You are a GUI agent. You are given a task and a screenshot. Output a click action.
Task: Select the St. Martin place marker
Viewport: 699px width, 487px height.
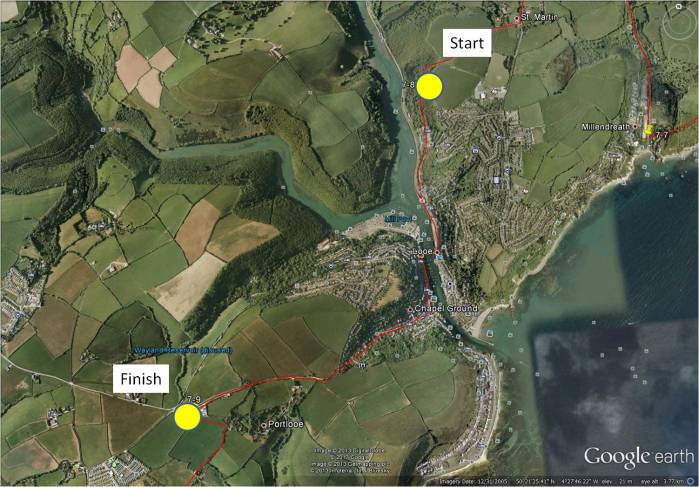[517, 18]
